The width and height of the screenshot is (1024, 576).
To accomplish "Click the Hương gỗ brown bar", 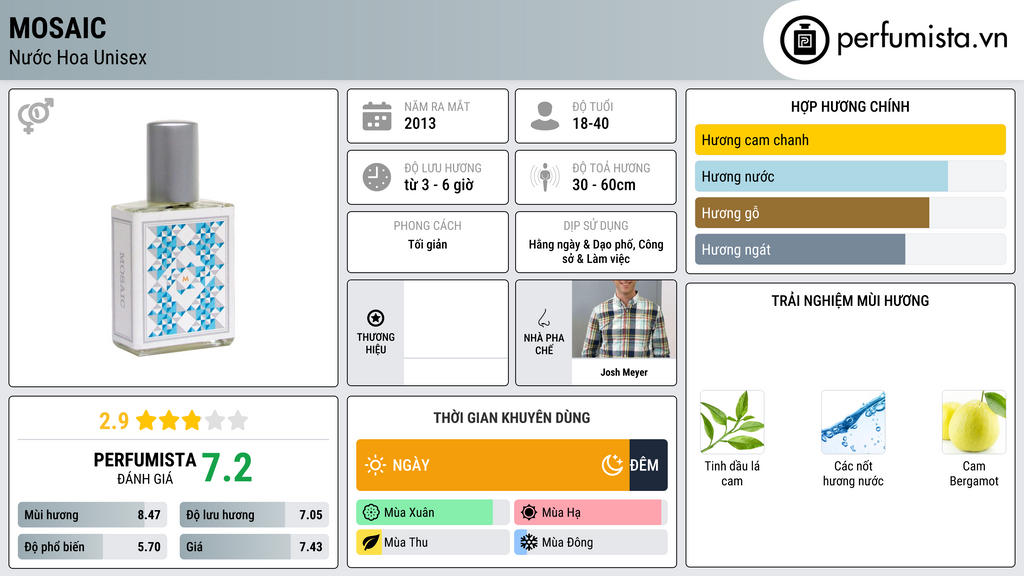I will [812, 213].
